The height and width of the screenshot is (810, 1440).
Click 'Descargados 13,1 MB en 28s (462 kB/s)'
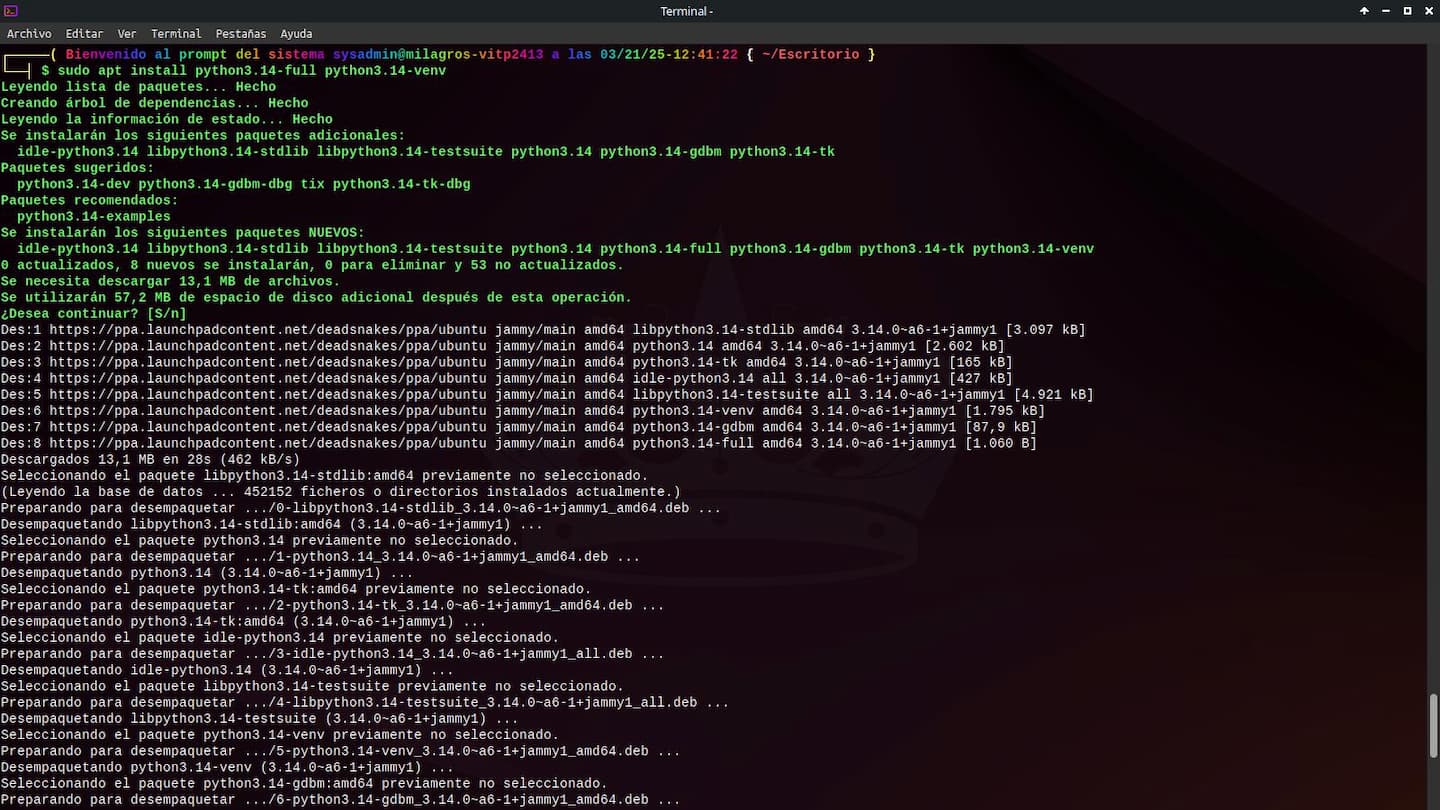pos(150,459)
